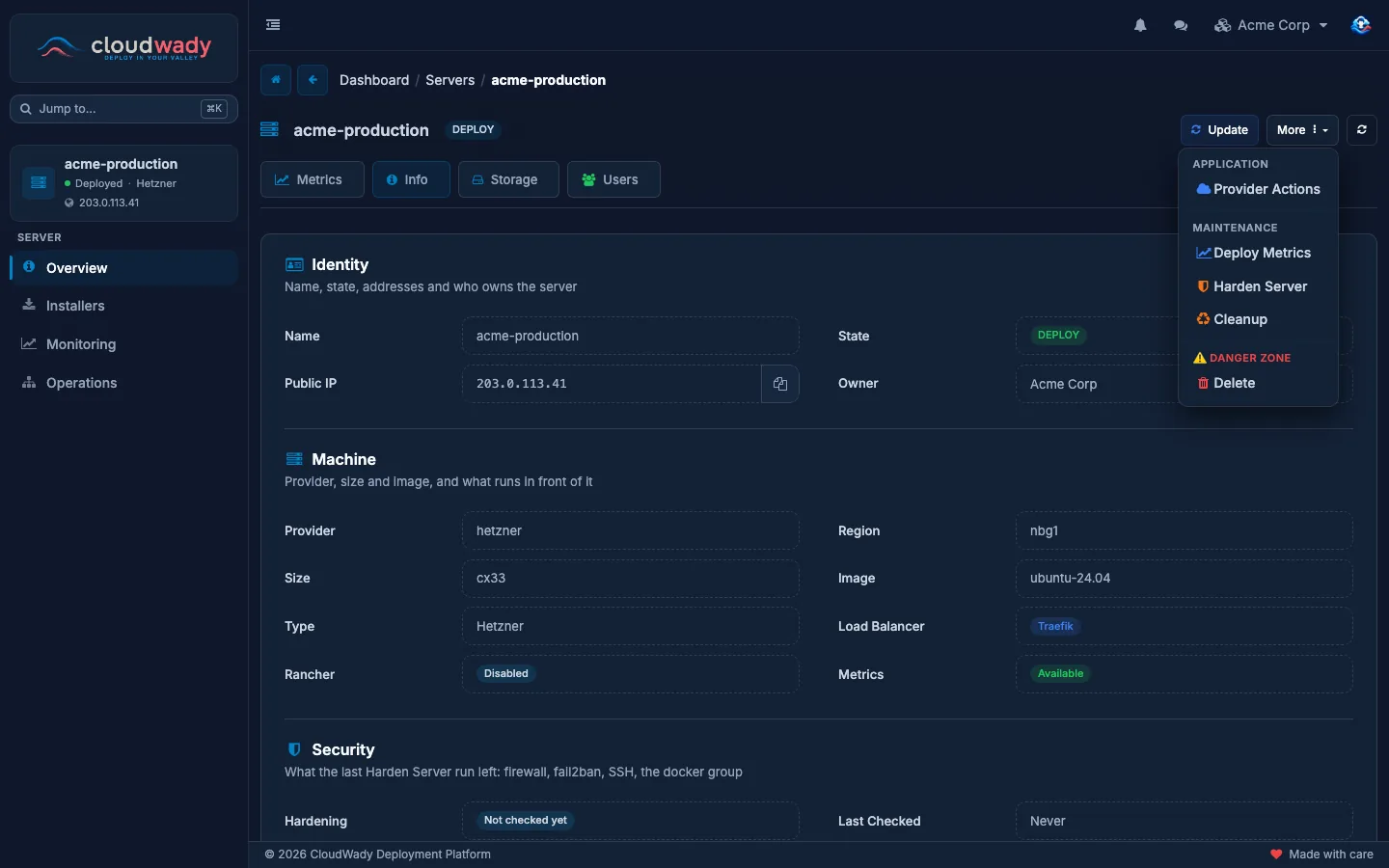Click the Traefik load balancer badge
The image size is (1389, 868).
pos(1055,626)
